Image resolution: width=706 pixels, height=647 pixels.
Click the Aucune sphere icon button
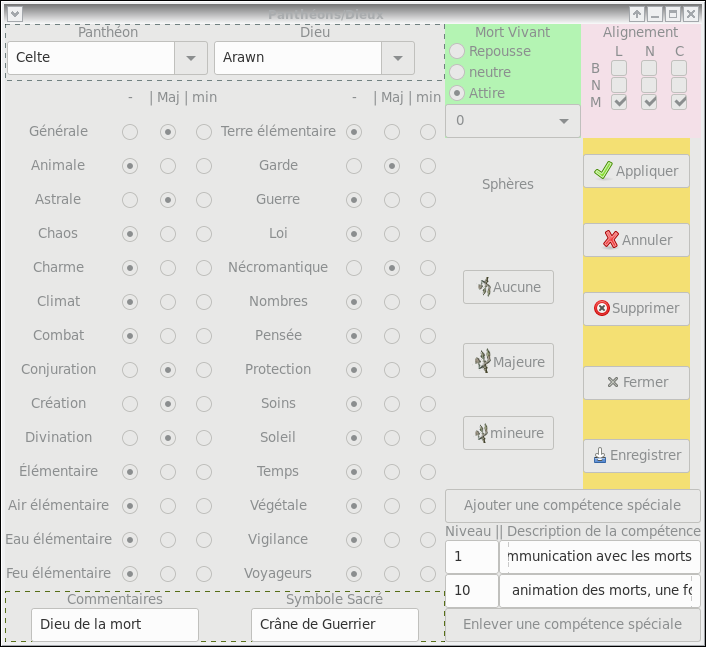(x=484, y=287)
